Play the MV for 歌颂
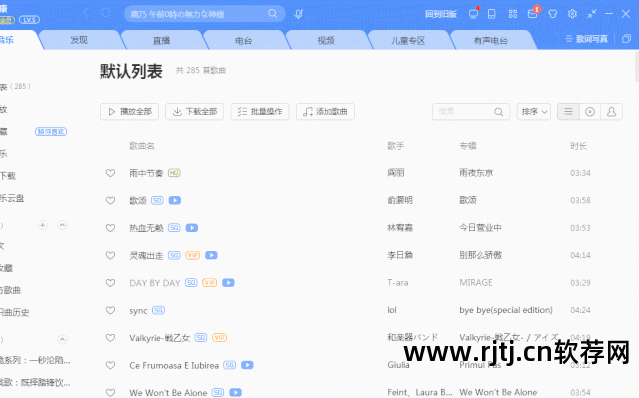The image size is (639, 398). 175,200
